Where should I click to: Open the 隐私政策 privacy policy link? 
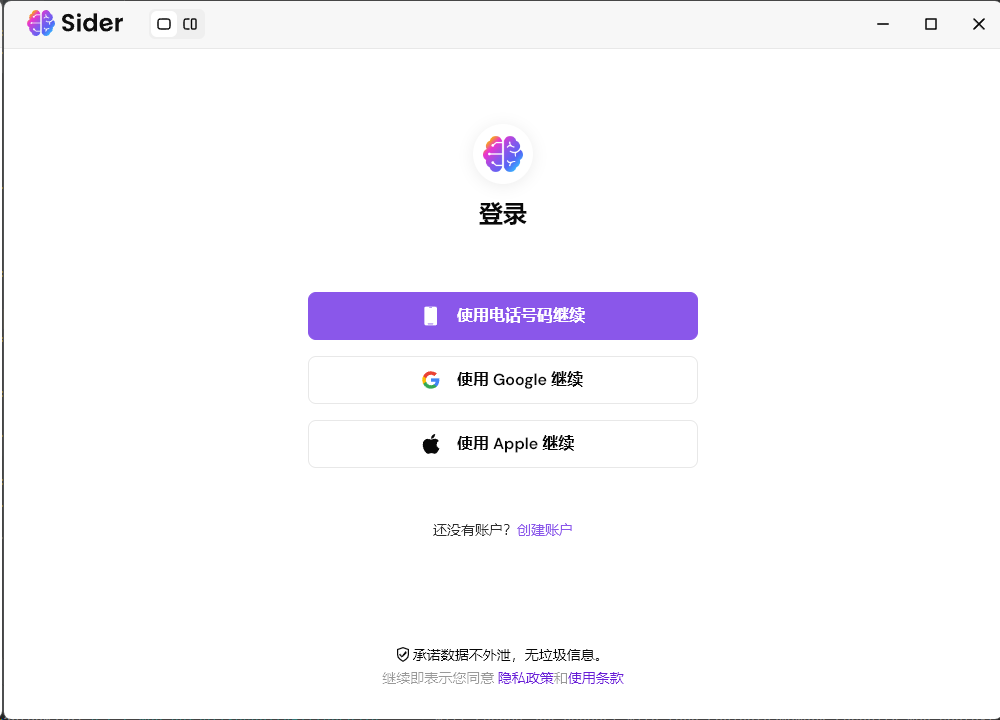coord(526,678)
